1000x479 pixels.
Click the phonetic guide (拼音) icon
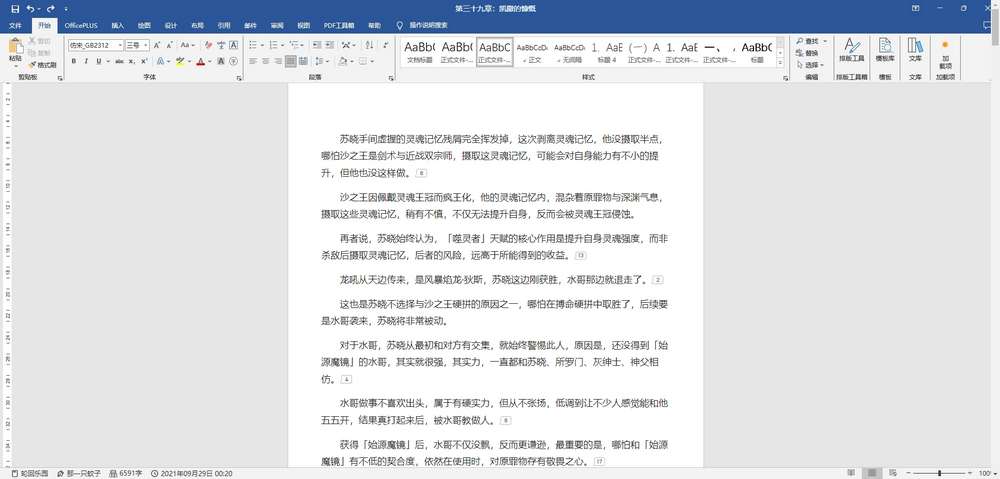(221, 45)
